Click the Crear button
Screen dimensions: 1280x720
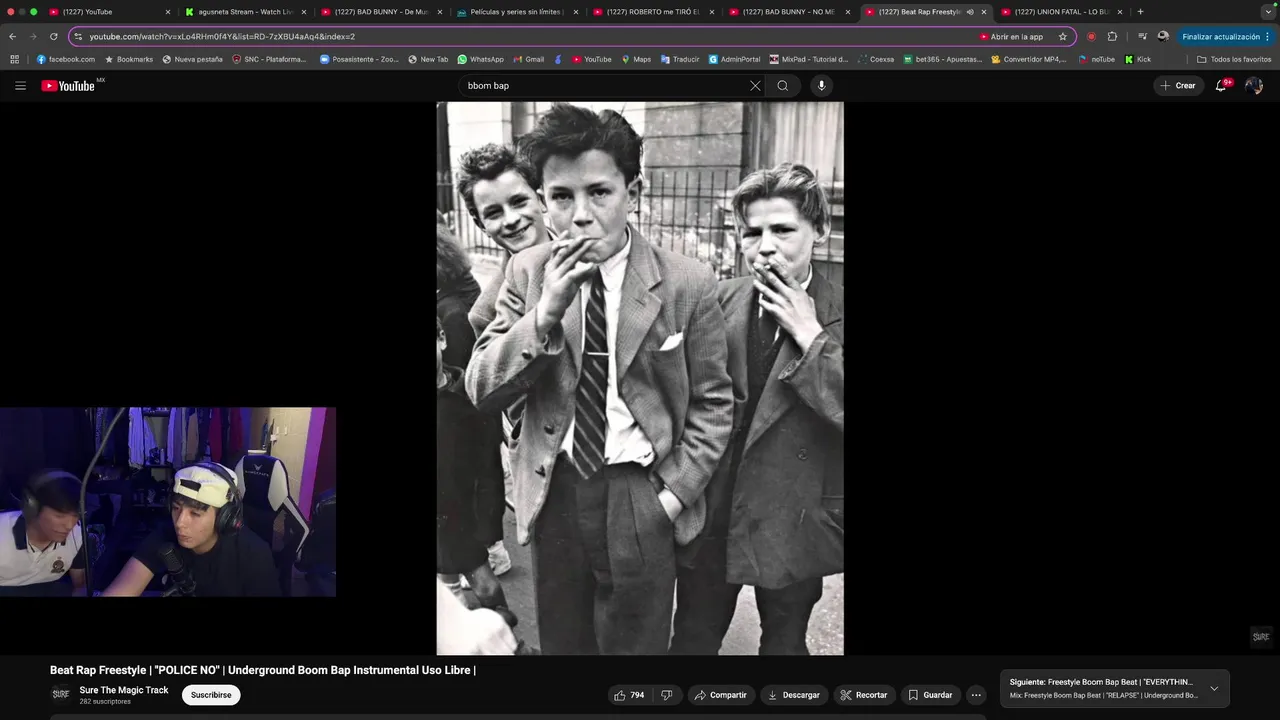1178,86
